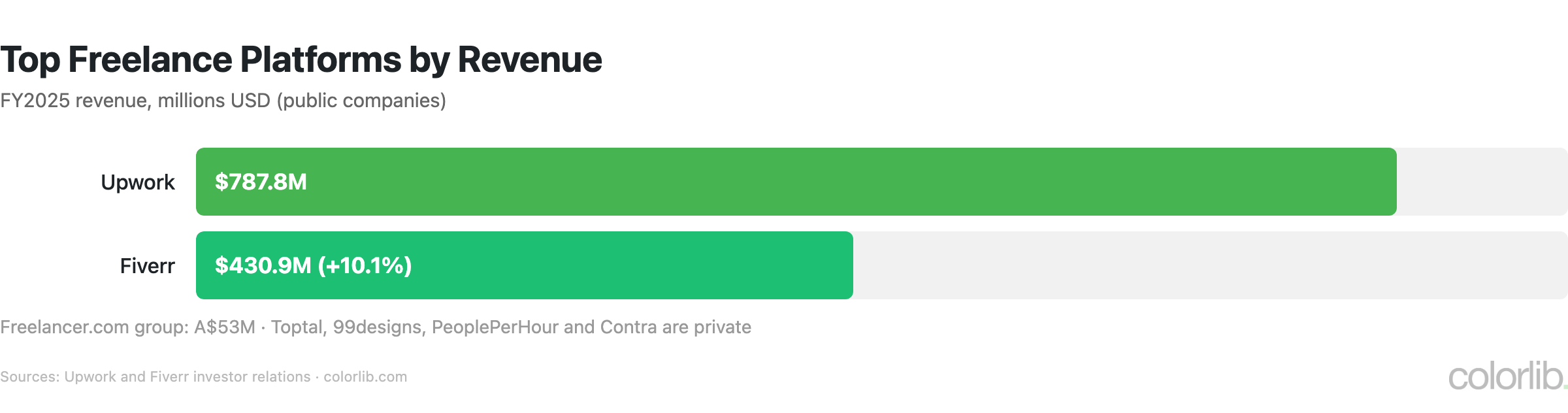The height and width of the screenshot is (413, 1568).
Task: Click the green Upwork revenue bar
Action: pos(796,182)
